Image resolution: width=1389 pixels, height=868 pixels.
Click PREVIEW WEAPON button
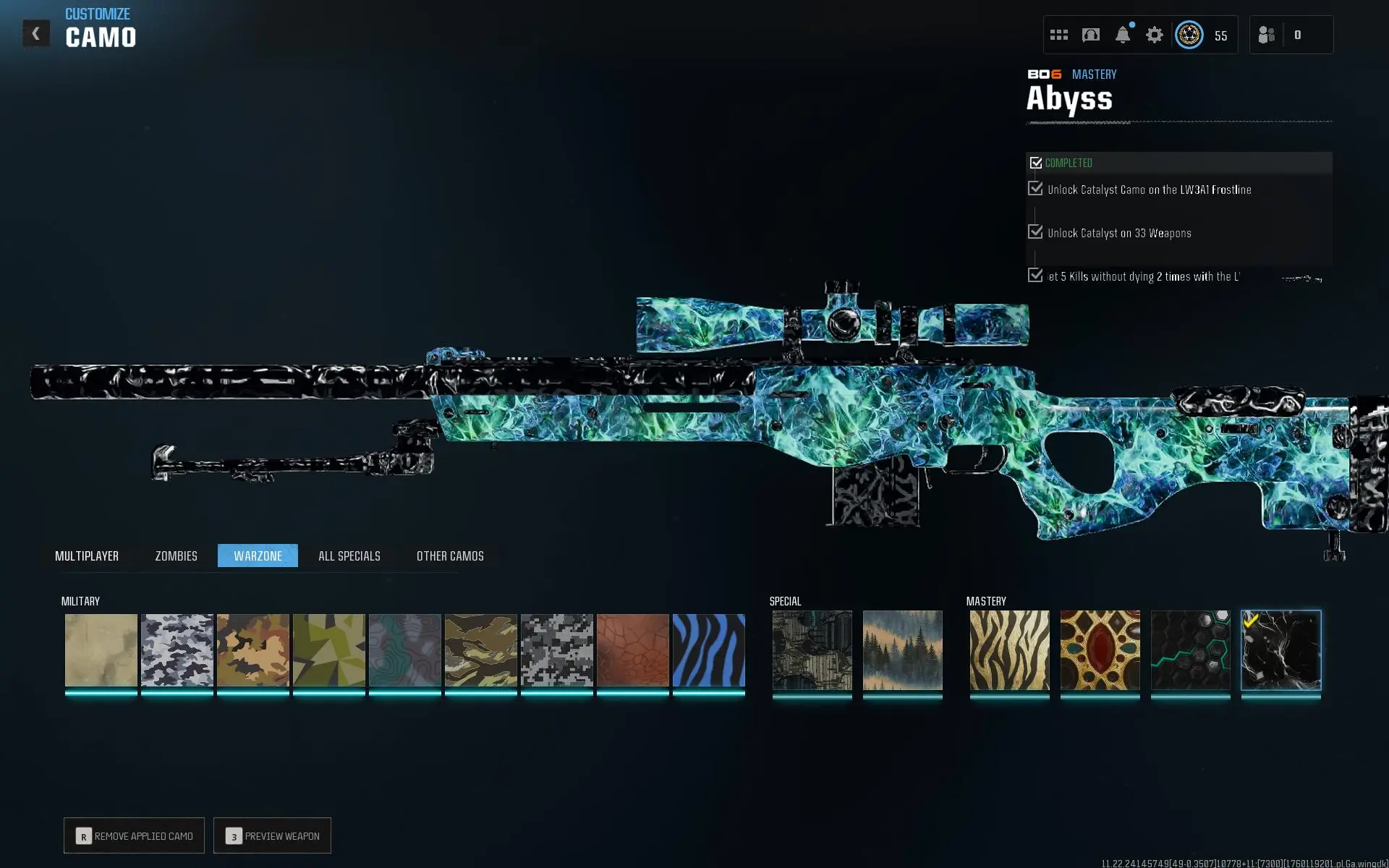(x=272, y=835)
